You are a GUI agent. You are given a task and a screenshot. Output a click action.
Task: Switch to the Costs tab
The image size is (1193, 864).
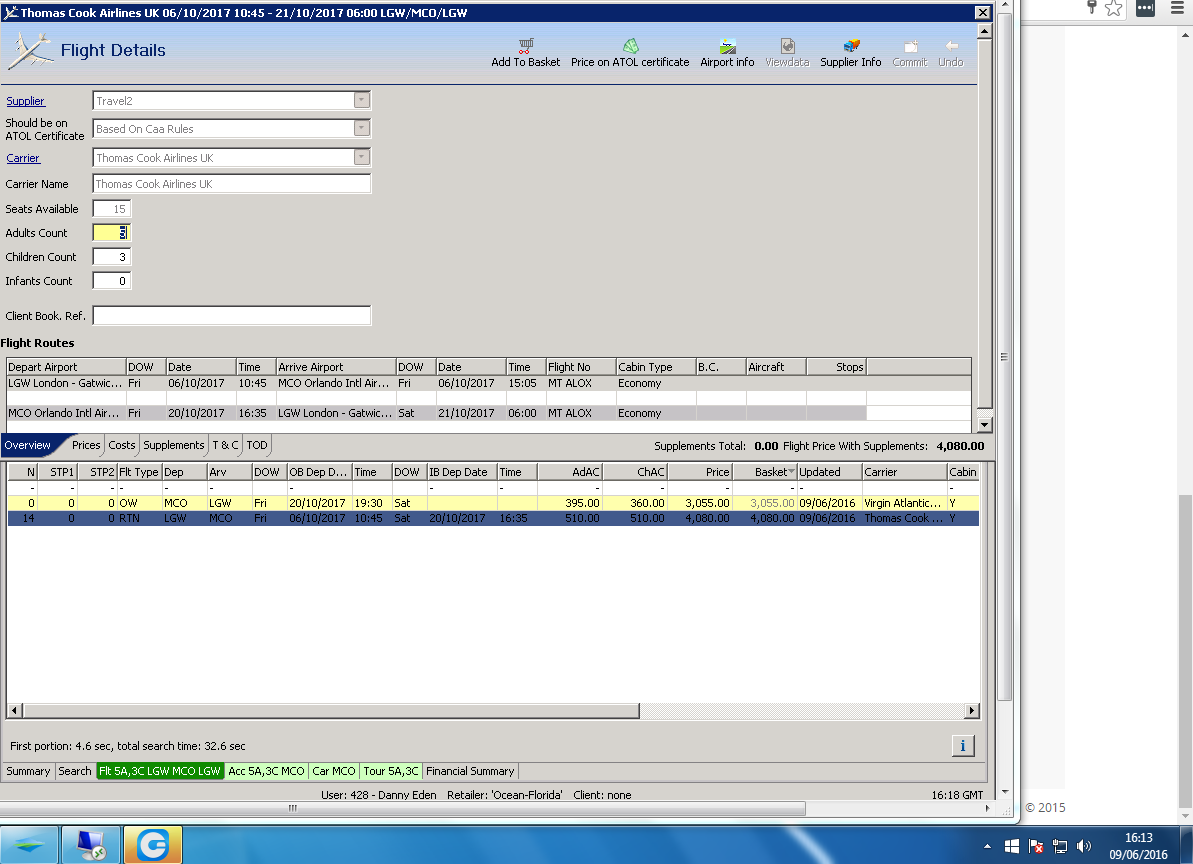pos(122,445)
